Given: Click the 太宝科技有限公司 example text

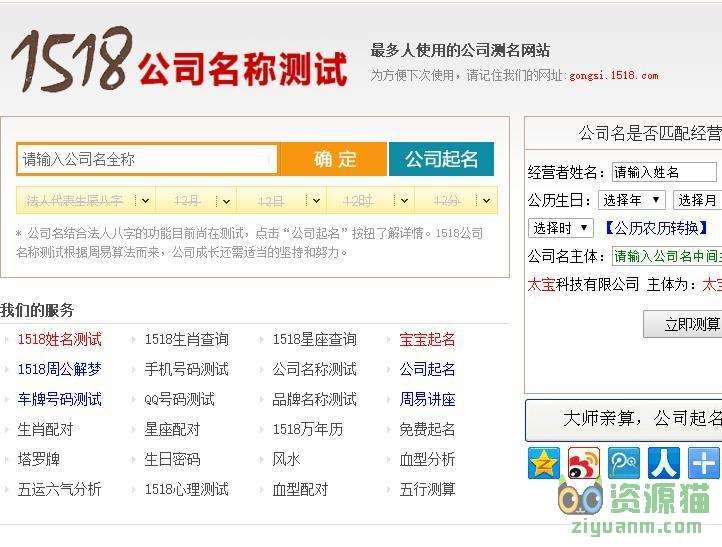Looking at the screenshot, I should pyautogui.click(x=583, y=284).
